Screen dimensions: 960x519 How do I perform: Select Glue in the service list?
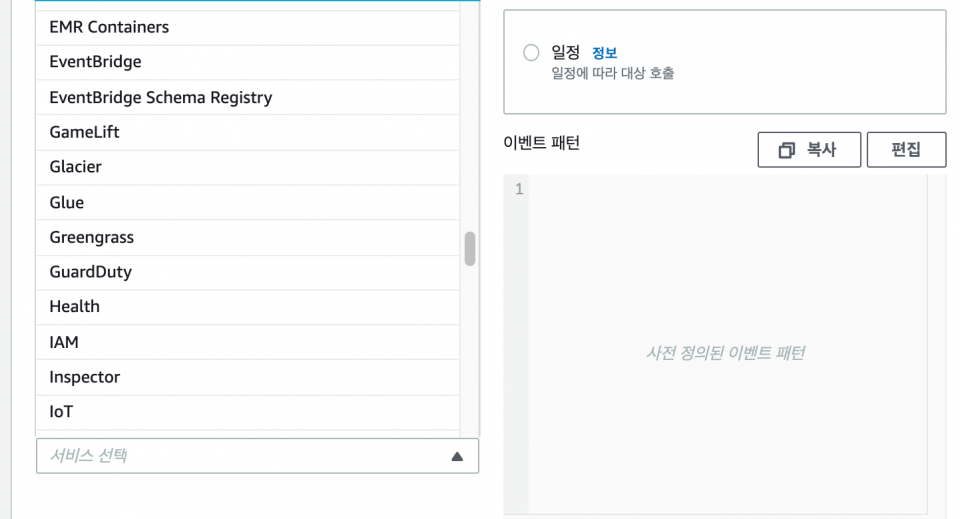pyautogui.click(x=247, y=203)
